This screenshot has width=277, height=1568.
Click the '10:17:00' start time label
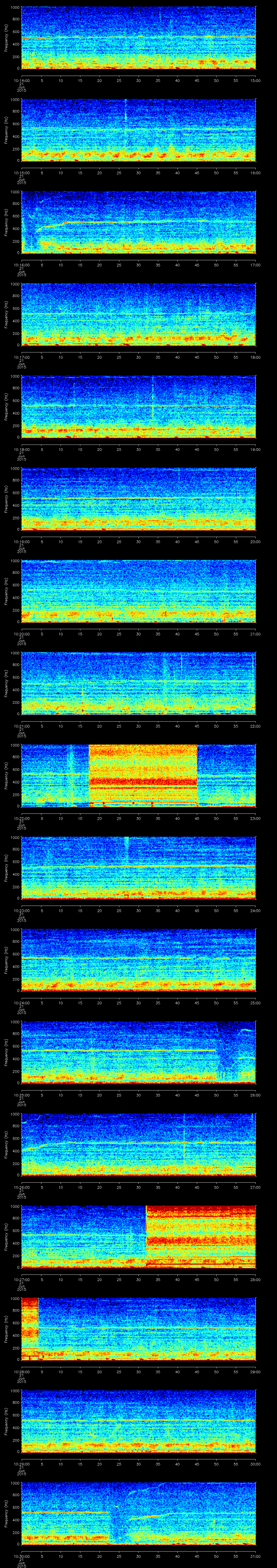(x=21, y=357)
